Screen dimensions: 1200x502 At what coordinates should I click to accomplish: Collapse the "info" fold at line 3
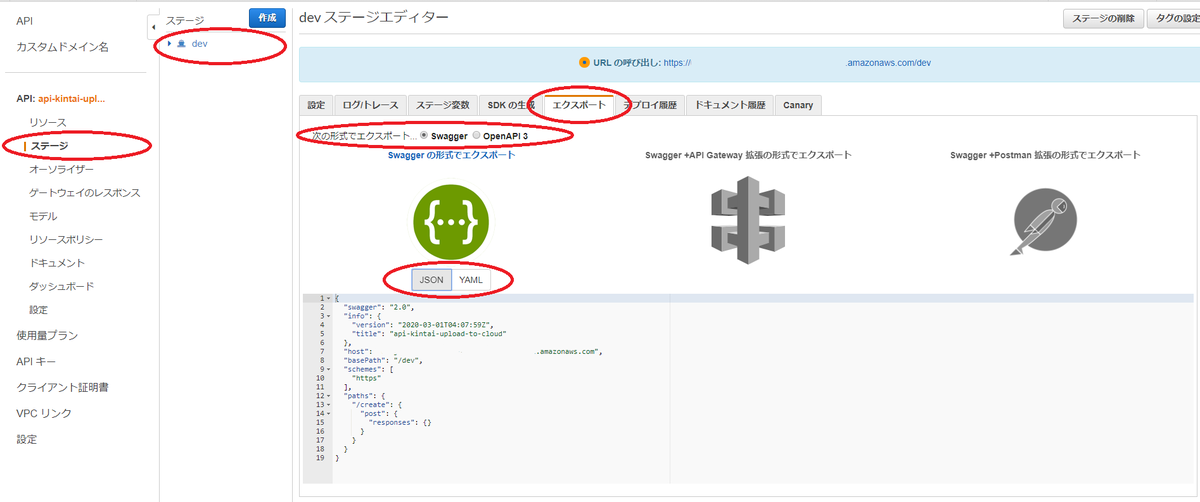point(327,316)
